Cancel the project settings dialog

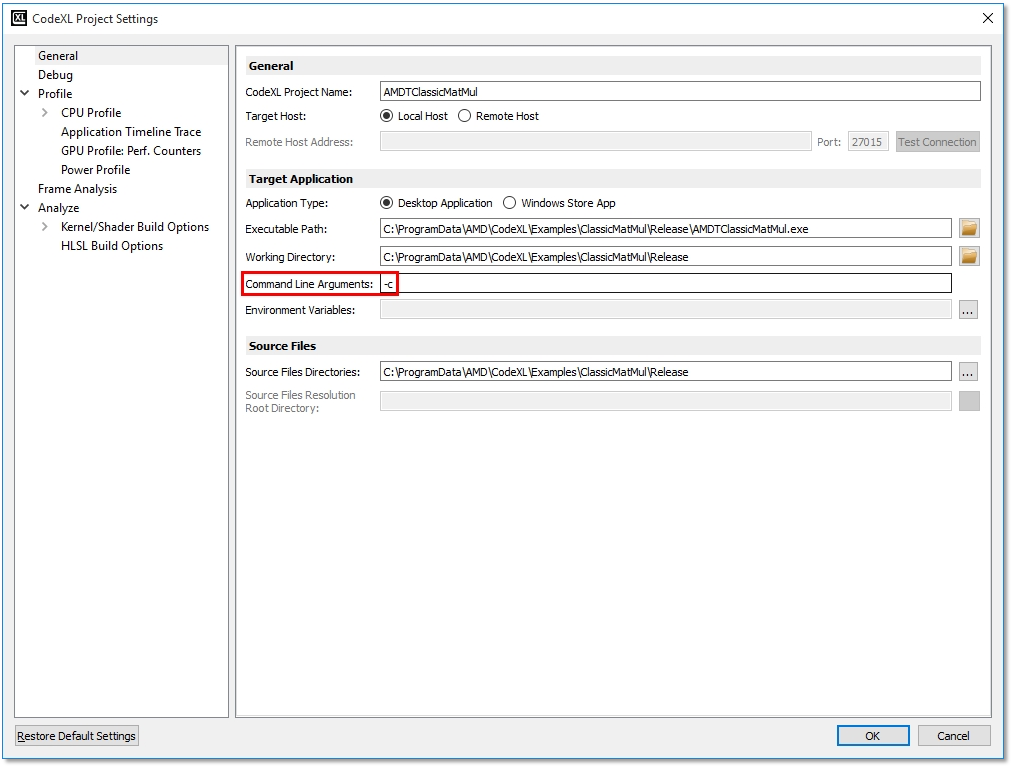954,736
